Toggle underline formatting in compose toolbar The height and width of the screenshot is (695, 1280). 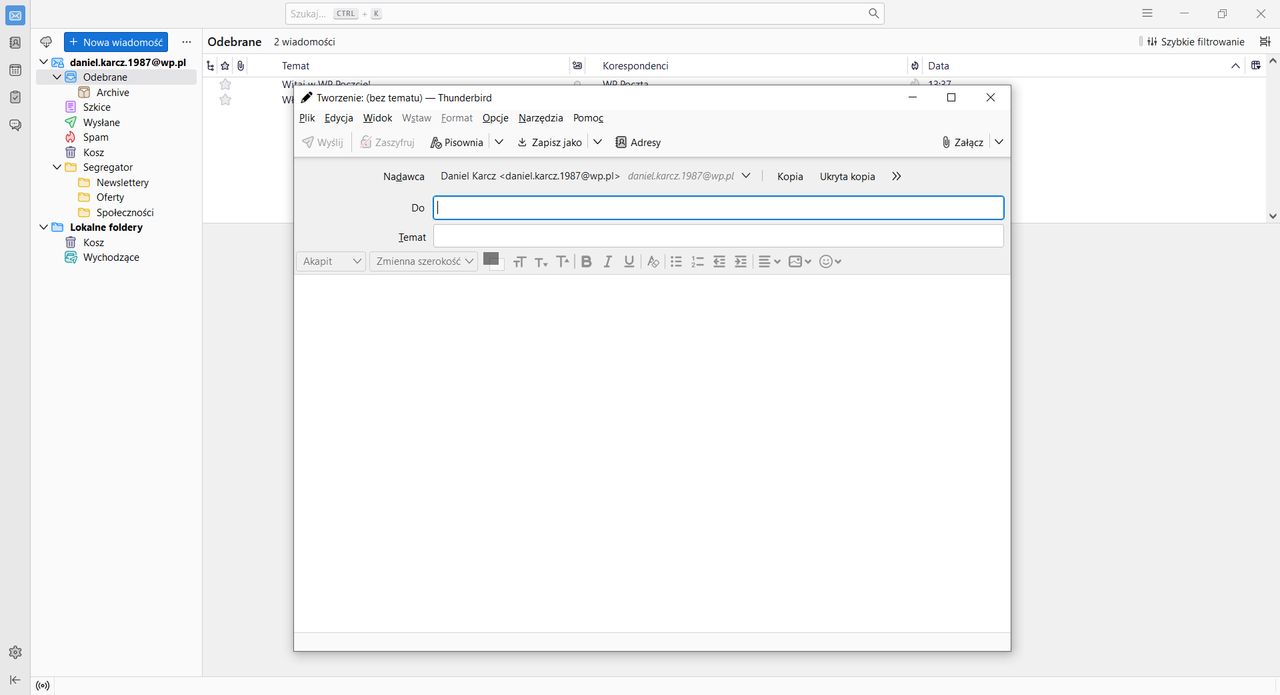tap(629, 261)
